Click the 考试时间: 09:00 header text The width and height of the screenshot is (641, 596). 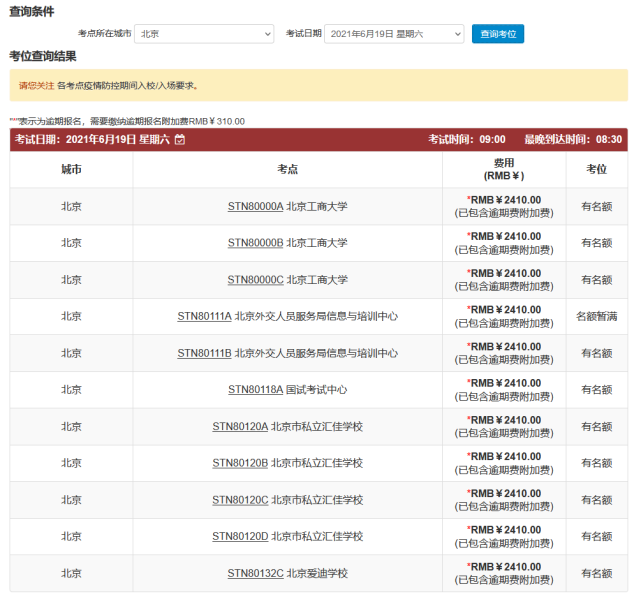467,140
